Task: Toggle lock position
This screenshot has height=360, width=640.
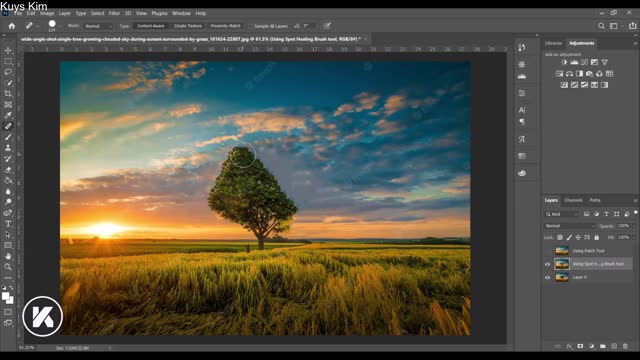Action: pyautogui.click(x=578, y=237)
